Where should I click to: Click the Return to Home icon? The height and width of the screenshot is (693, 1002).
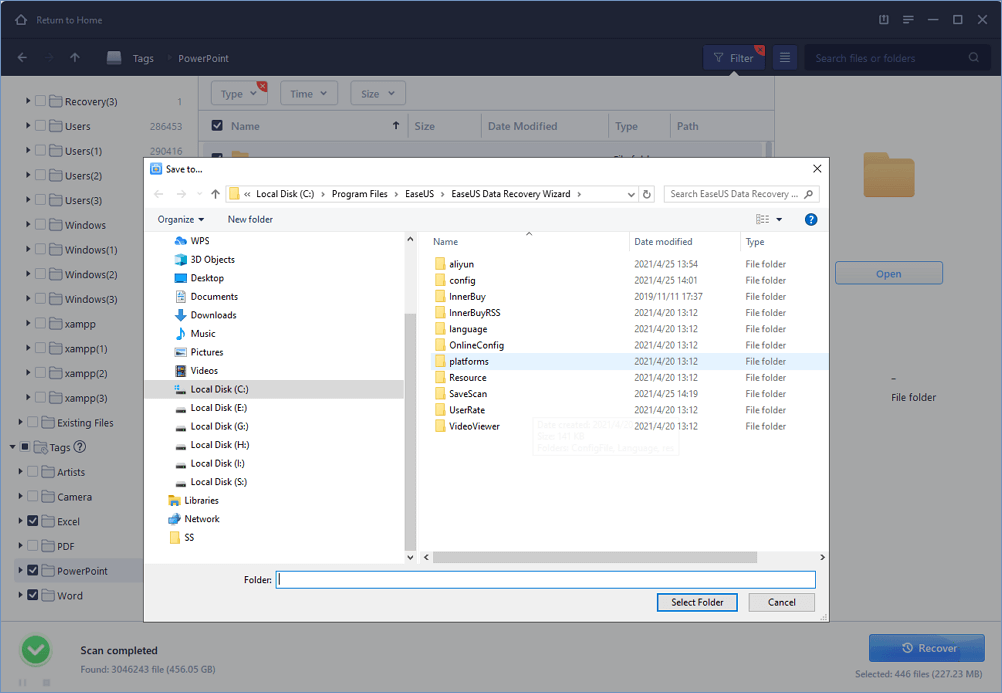21,20
